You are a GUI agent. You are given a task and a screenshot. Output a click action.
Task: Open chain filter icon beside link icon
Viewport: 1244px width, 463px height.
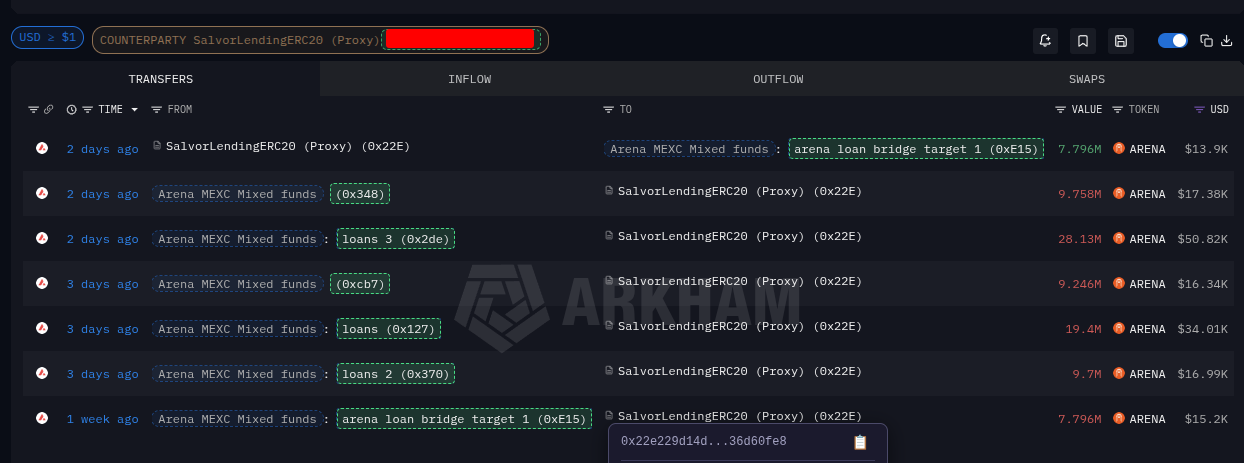[x=33, y=109]
